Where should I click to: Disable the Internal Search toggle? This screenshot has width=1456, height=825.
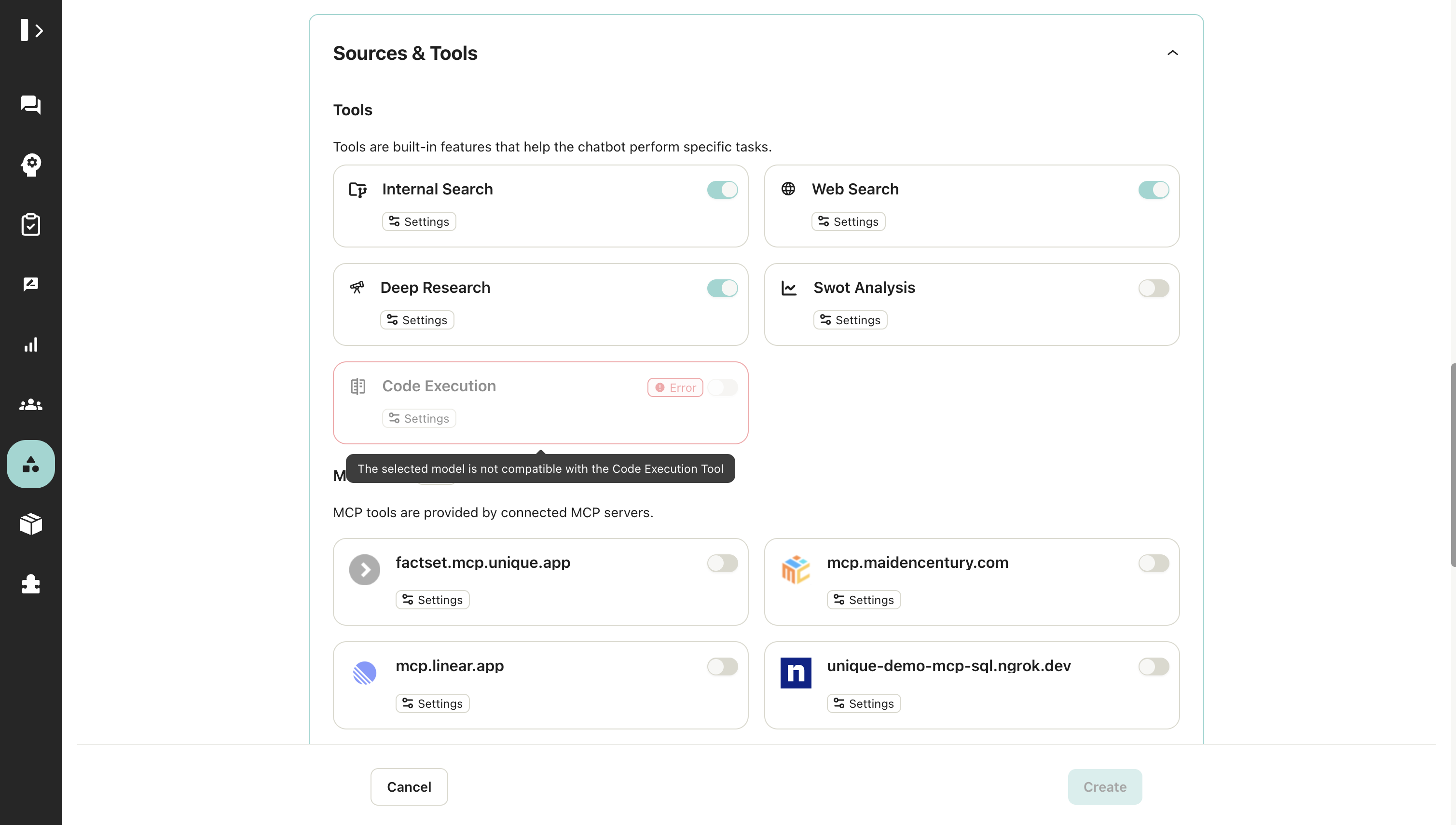722,190
